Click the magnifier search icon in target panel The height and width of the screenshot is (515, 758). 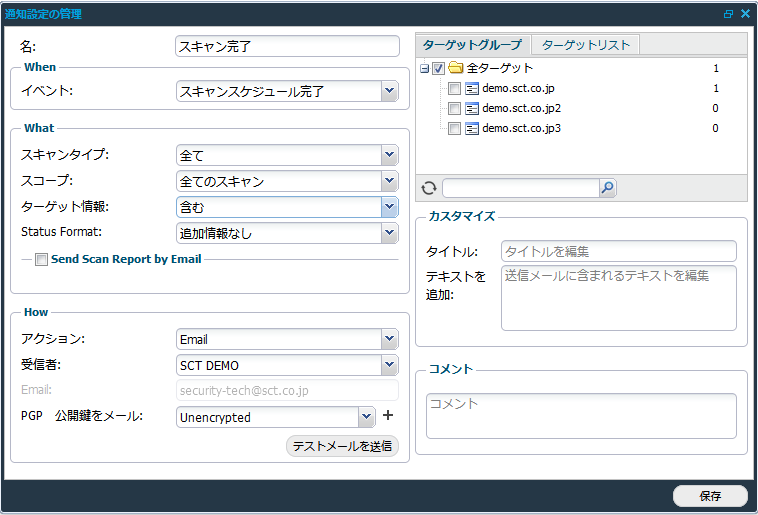click(608, 188)
